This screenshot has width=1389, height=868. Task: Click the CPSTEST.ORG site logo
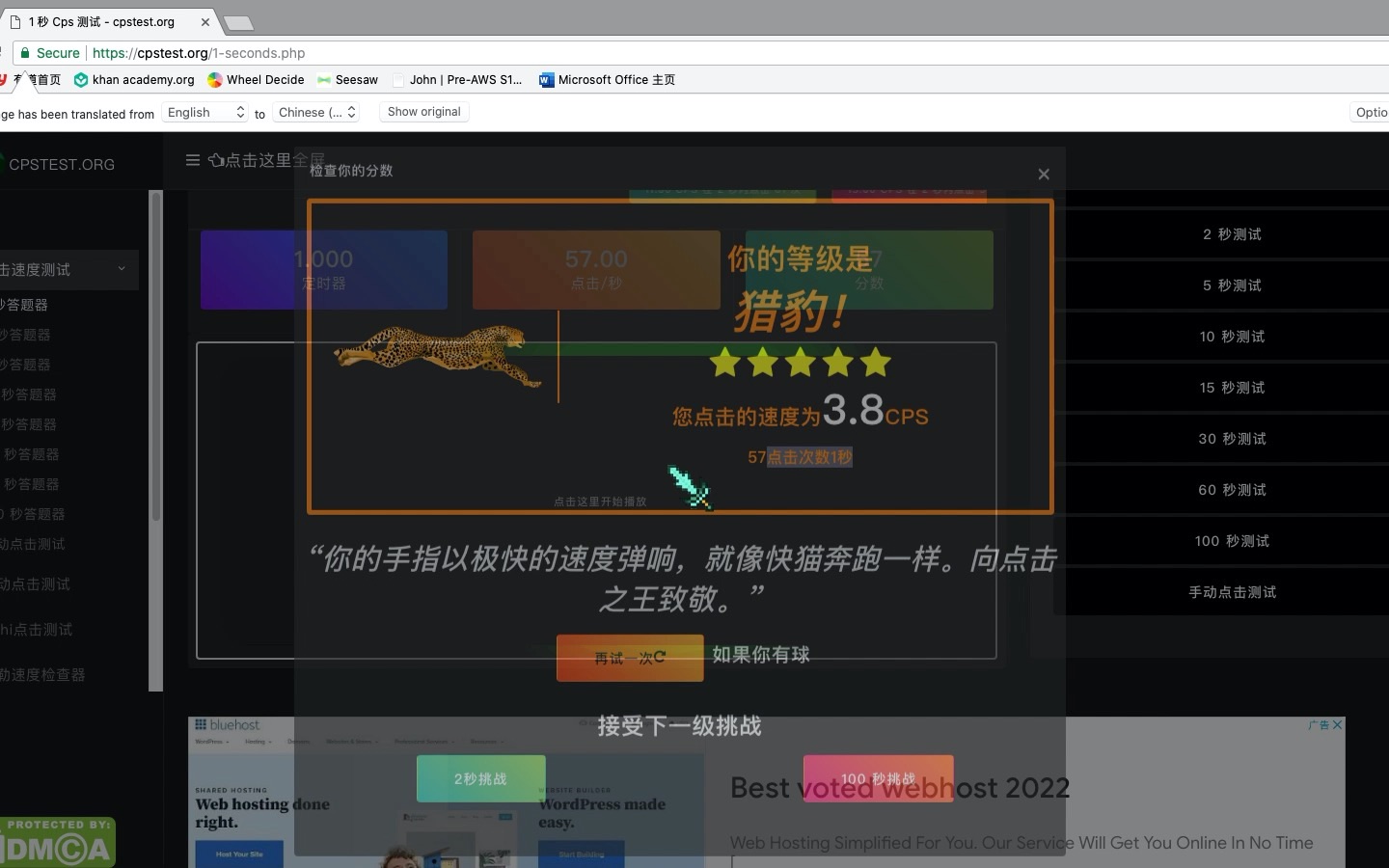(x=62, y=164)
